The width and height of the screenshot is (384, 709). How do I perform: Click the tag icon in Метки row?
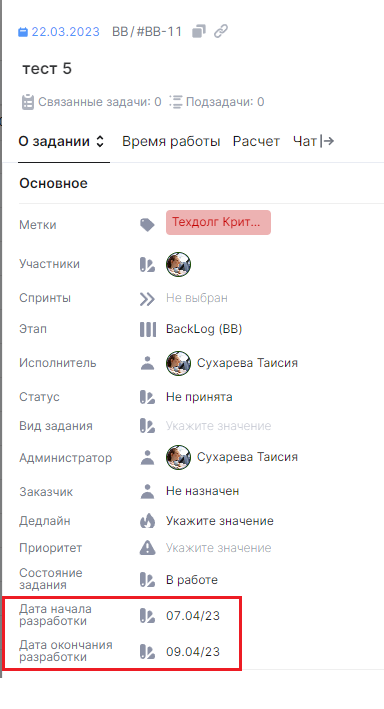point(147,224)
